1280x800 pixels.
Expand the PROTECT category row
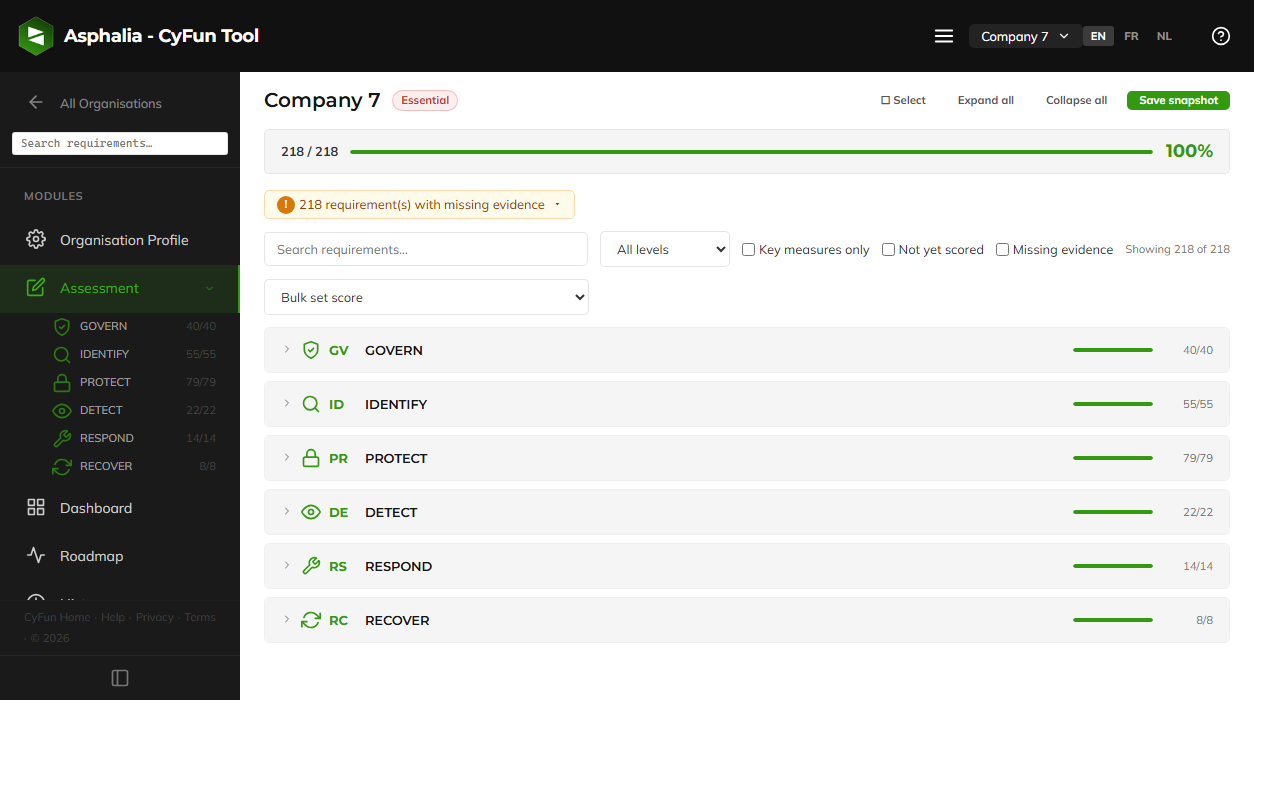pyautogui.click(x=285, y=457)
